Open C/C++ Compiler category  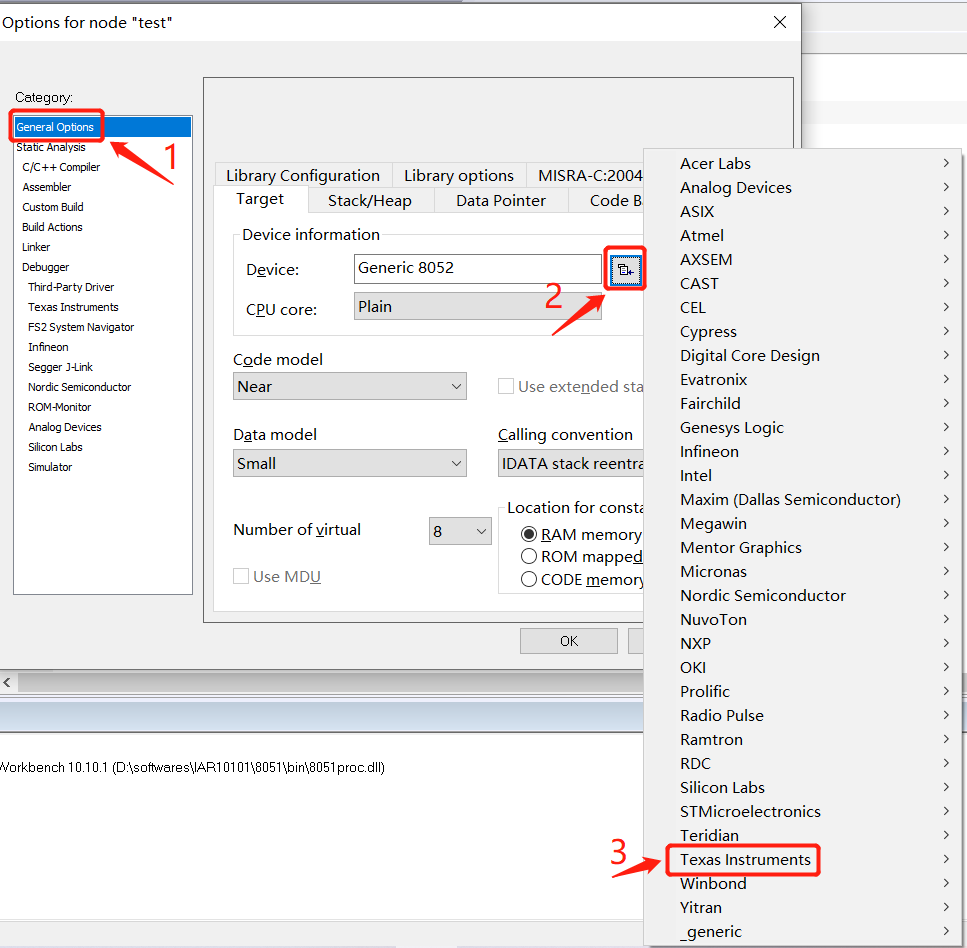click(61, 167)
